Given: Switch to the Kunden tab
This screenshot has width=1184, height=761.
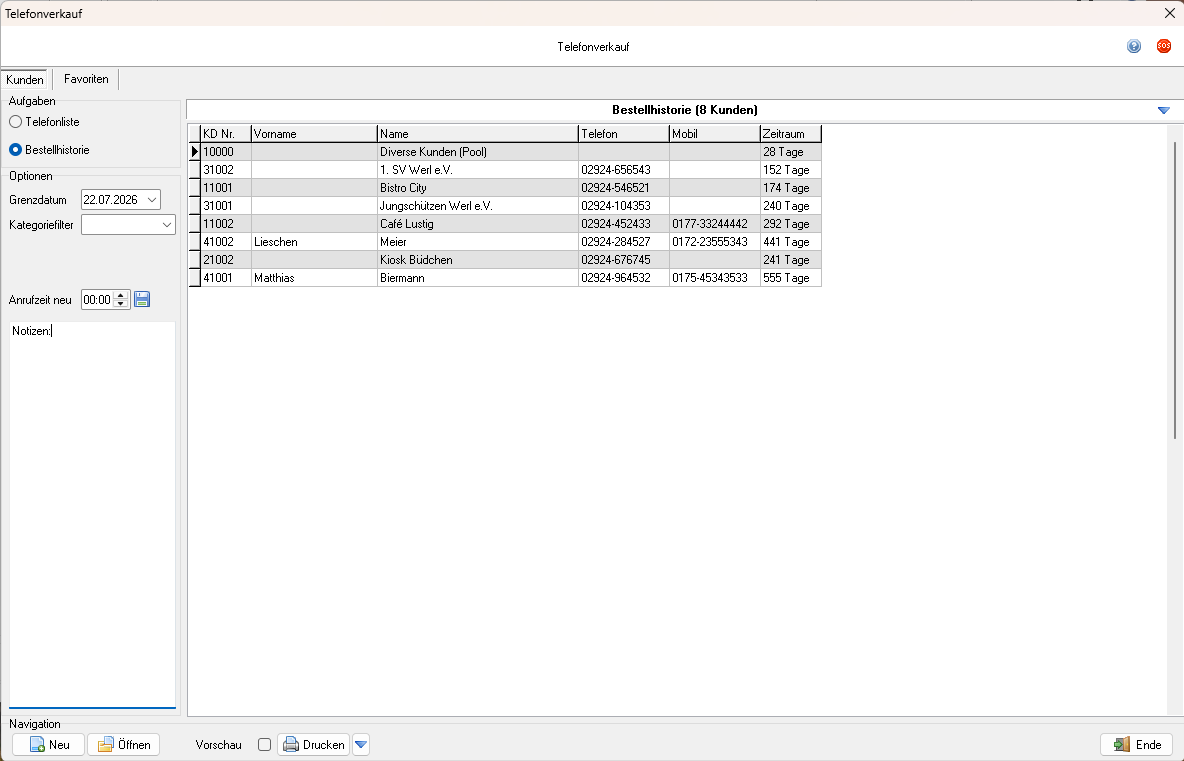Looking at the screenshot, I should point(25,79).
